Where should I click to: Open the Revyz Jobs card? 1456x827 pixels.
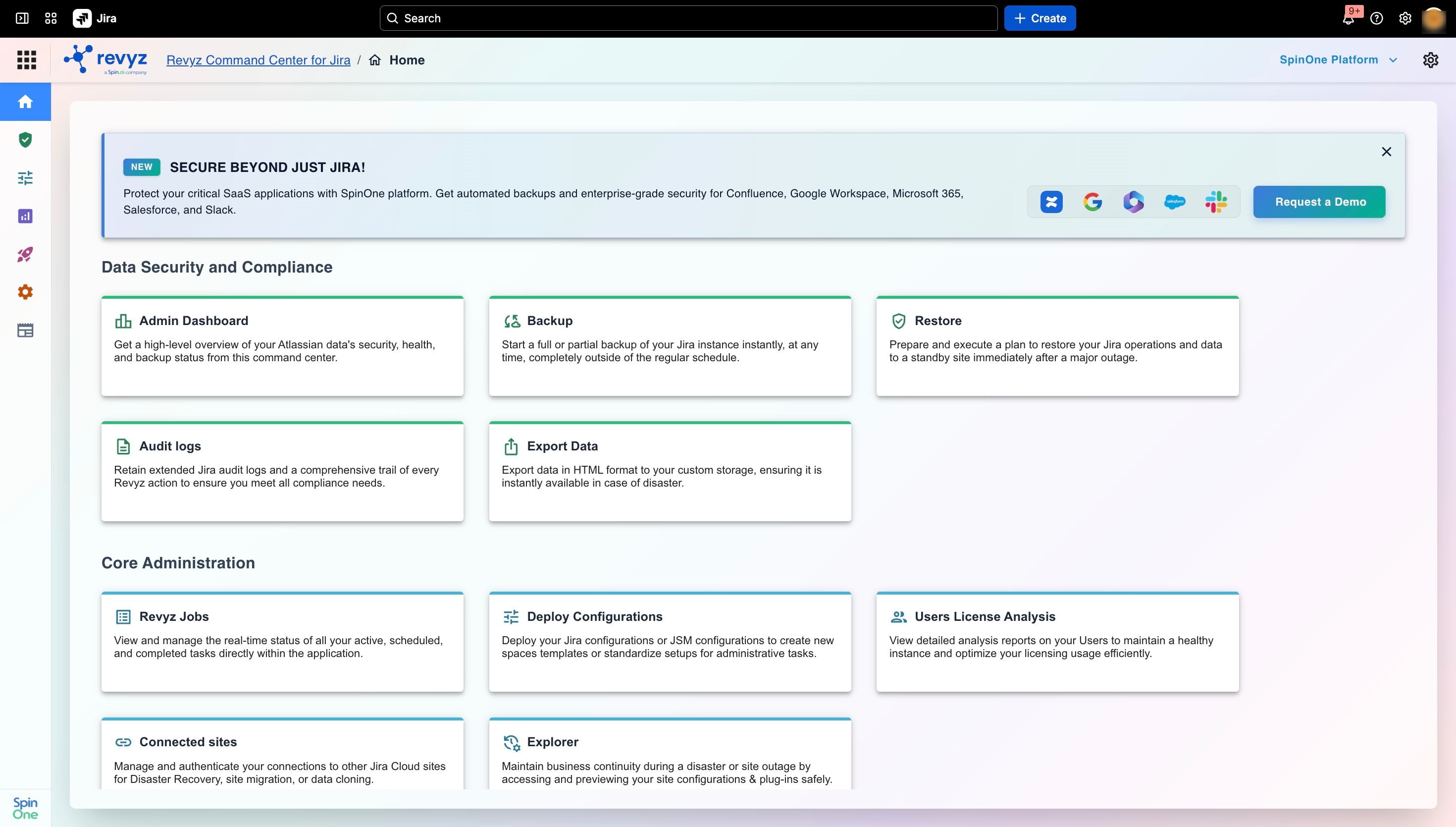click(282, 642)
